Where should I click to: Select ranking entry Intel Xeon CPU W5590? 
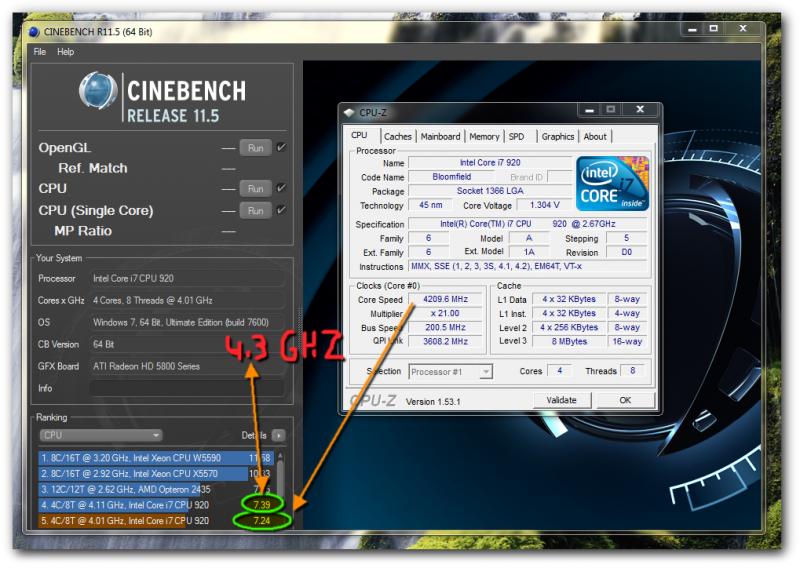156,458
